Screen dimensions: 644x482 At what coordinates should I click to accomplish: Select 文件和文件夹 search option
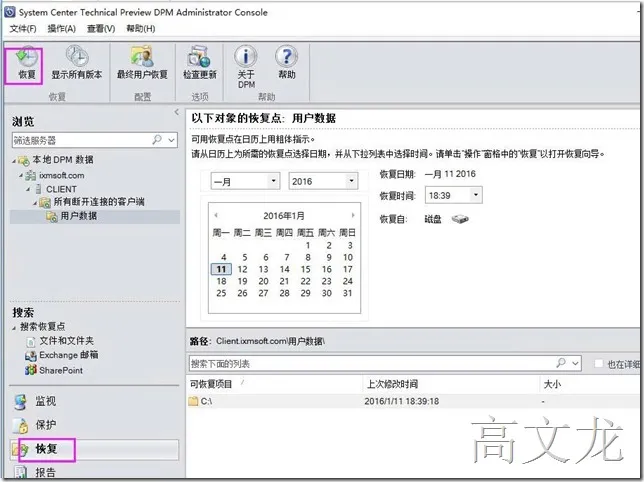[67, 341]
